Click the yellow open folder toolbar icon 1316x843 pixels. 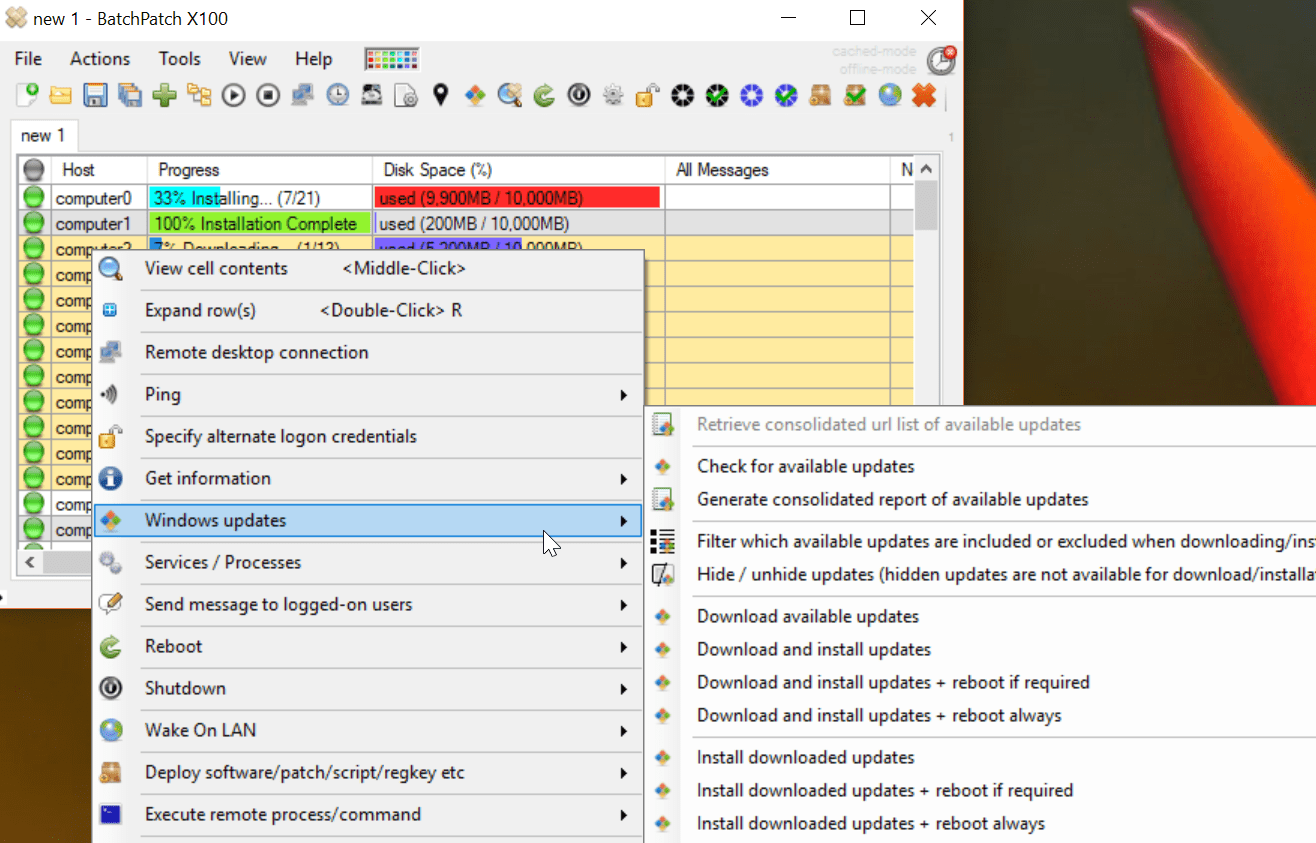(61, 95)
